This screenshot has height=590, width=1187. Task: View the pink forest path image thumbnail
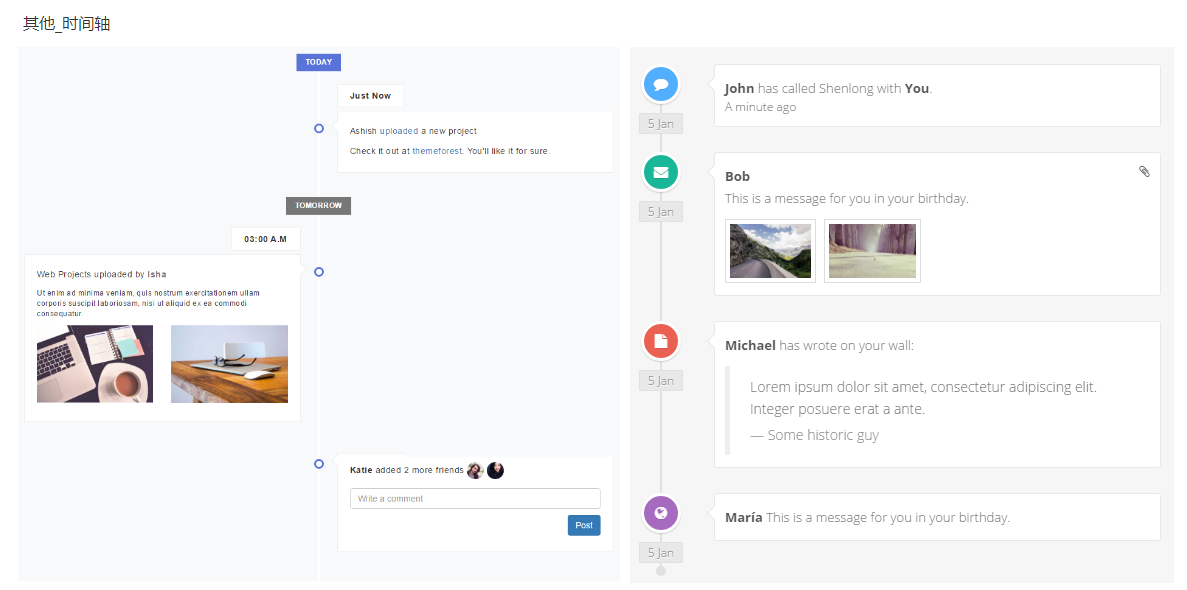coord(872,251)
